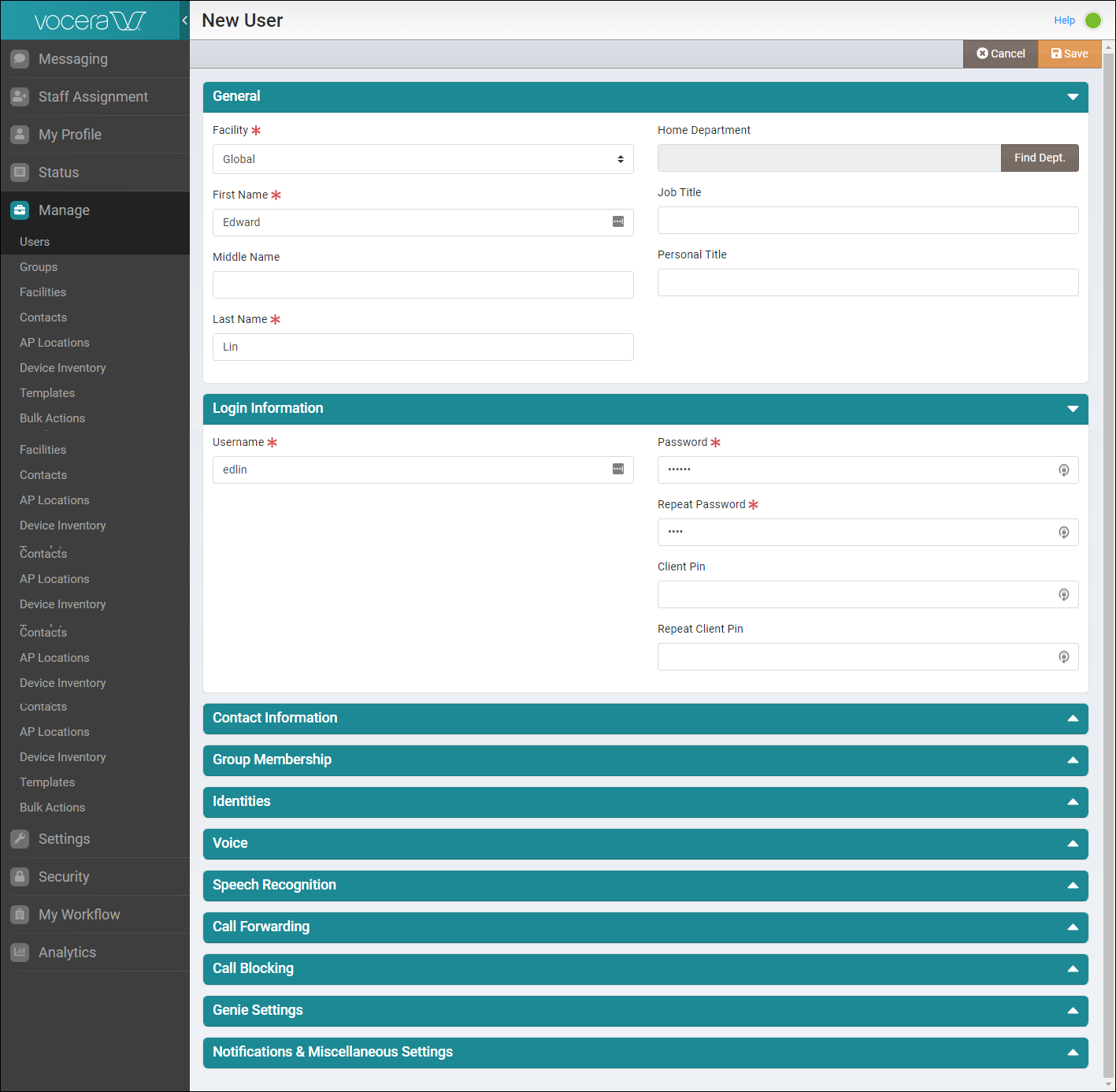Select My Profile in the sidebar
This screenshot has height=1092, width=1116.
(69, 135)
